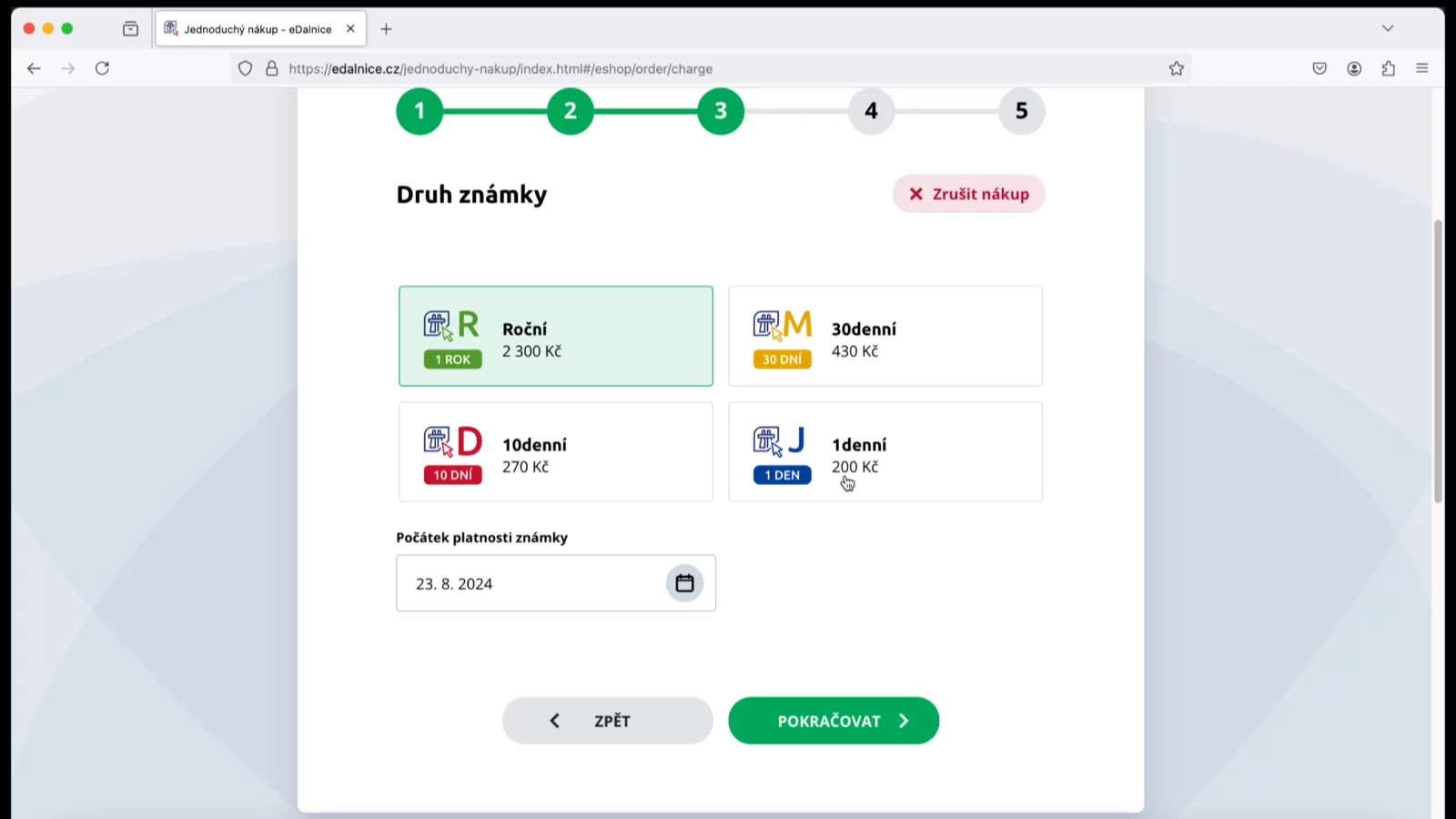Select the Jednoduchý nákup - eDalnice tab
This screenshot has height=819, width=1456.
260,29
